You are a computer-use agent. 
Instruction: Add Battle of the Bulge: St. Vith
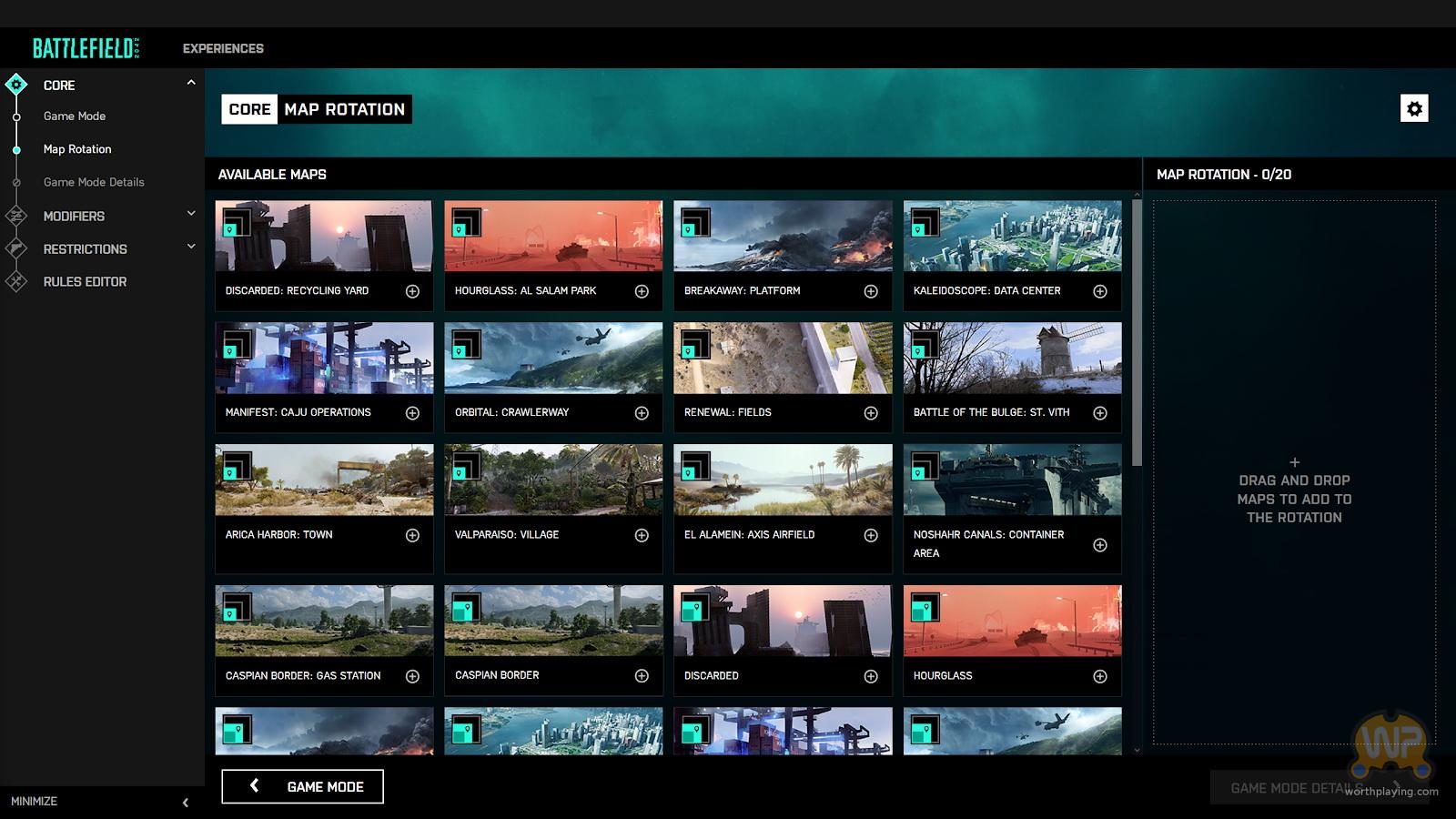click(x=1100, y=413)
